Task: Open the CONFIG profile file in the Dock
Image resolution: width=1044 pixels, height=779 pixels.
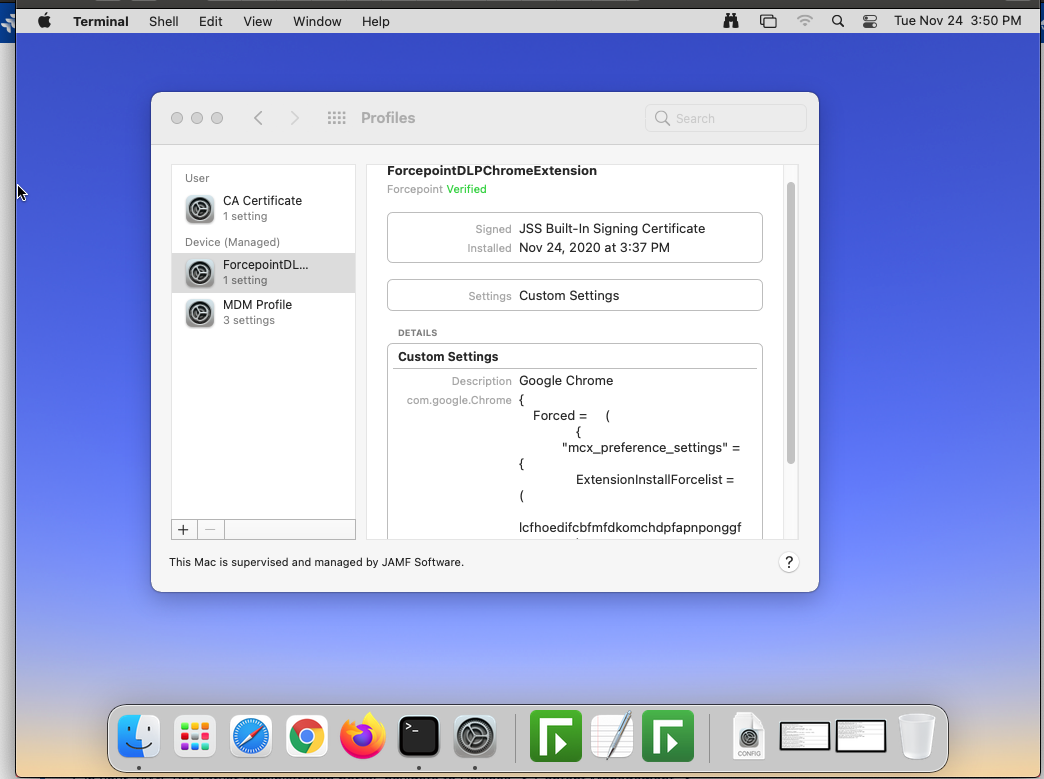Action: point(748,736)
